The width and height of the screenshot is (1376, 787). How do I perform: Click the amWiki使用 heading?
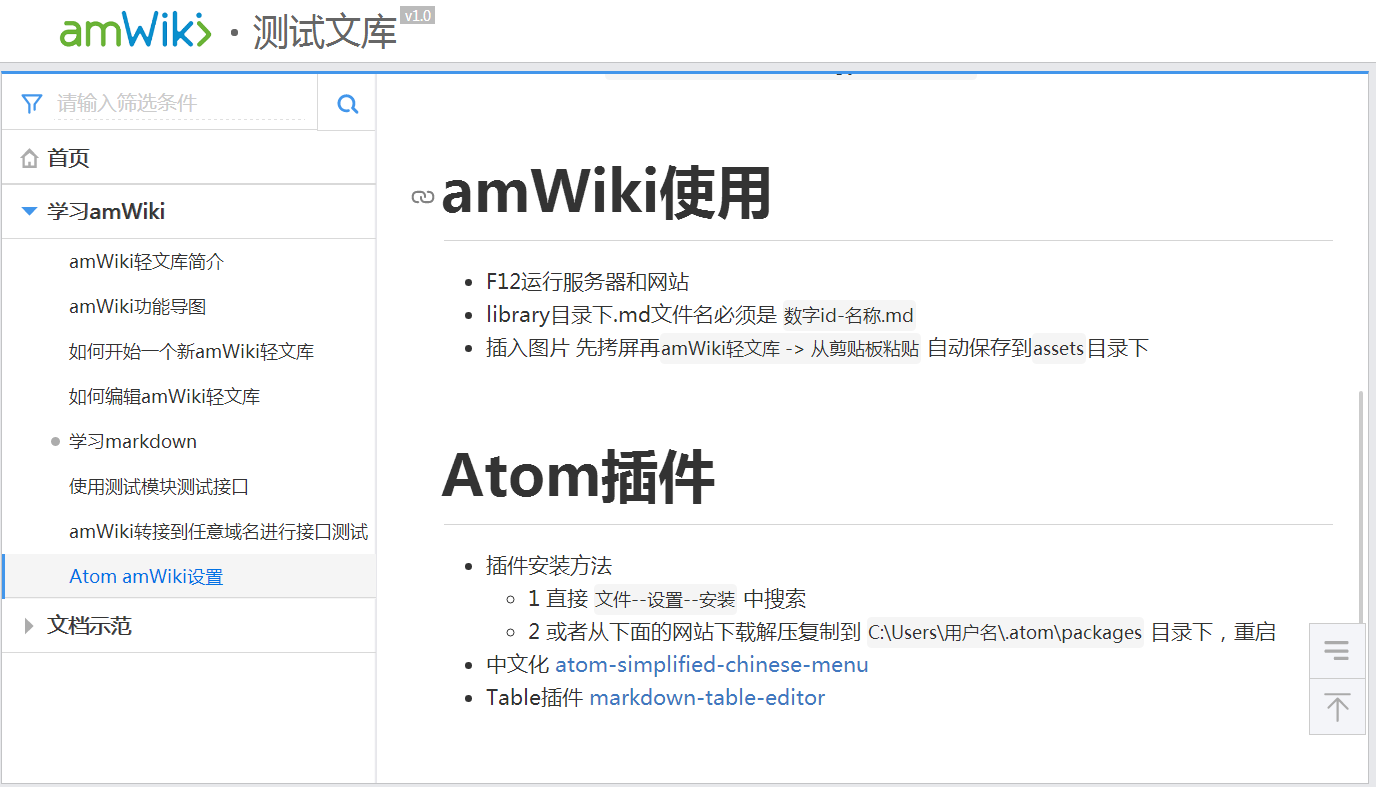pos(607,193)
